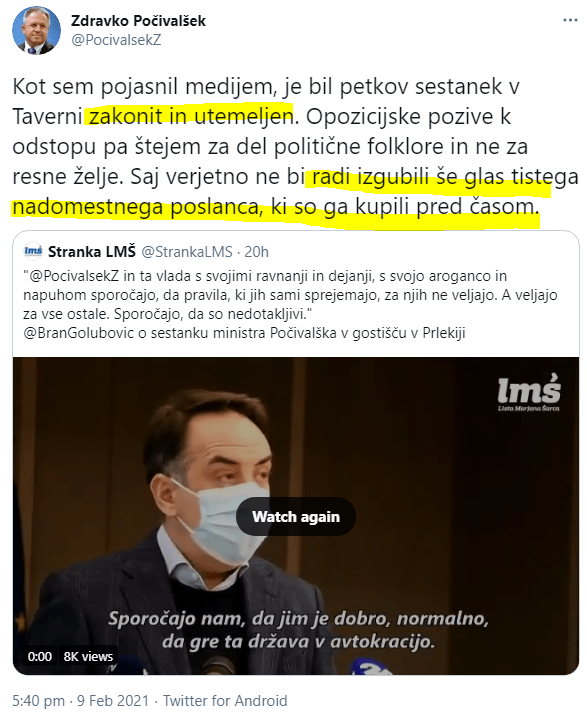The image size is (587, 714).
Task: Open the @StrankaLMS handle link
Action: [x=187, y=252]
